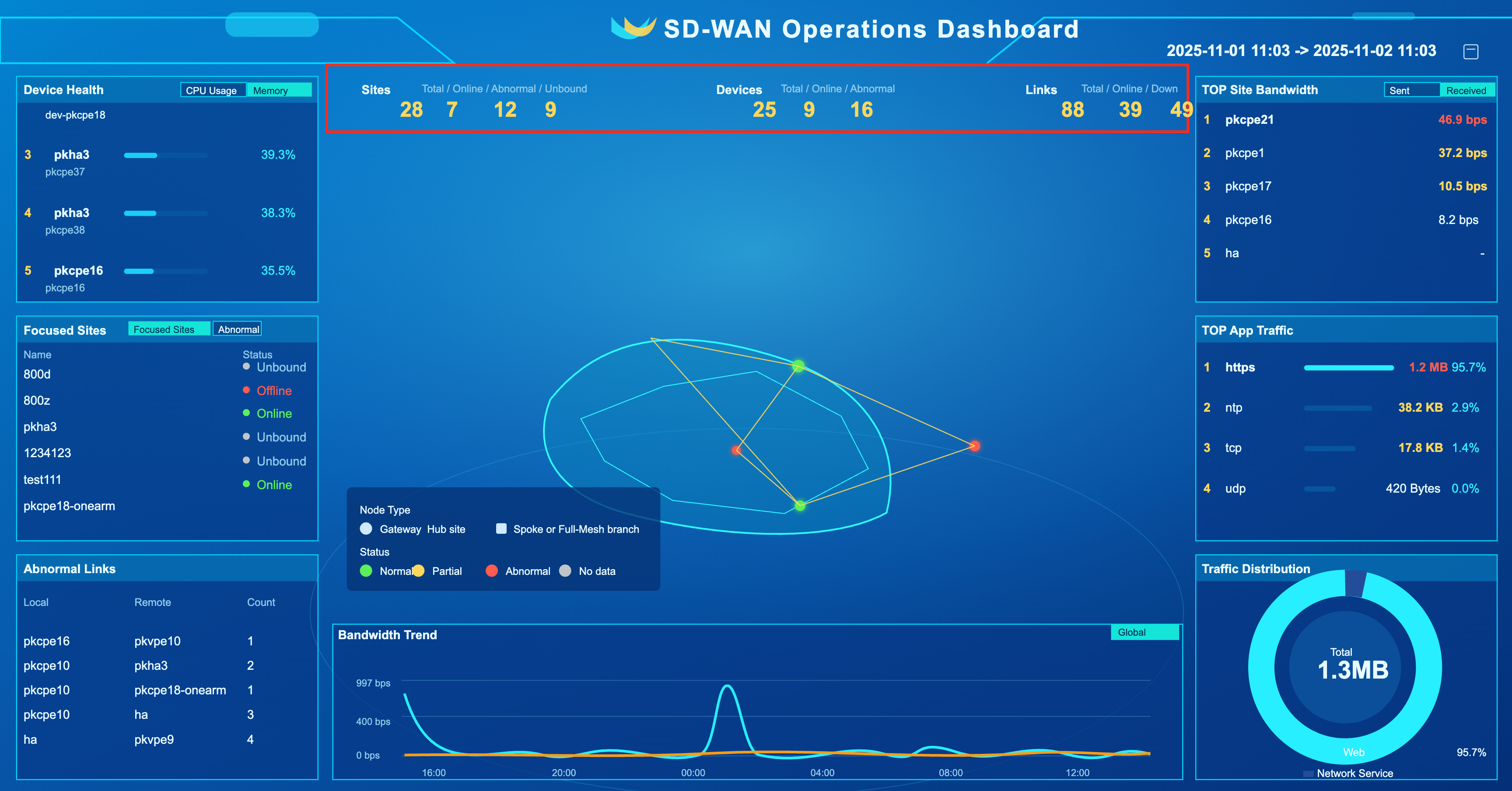Screen dimensions: 1512x791
Task: Open the Global selector in Bandwidth Trend
Action: [1144, 632]
